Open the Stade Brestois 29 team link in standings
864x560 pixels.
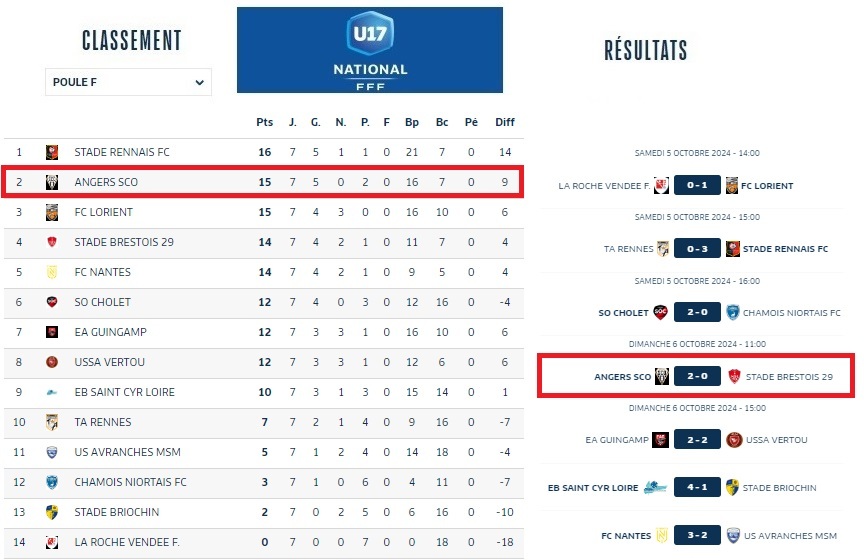tap(124, 242)
